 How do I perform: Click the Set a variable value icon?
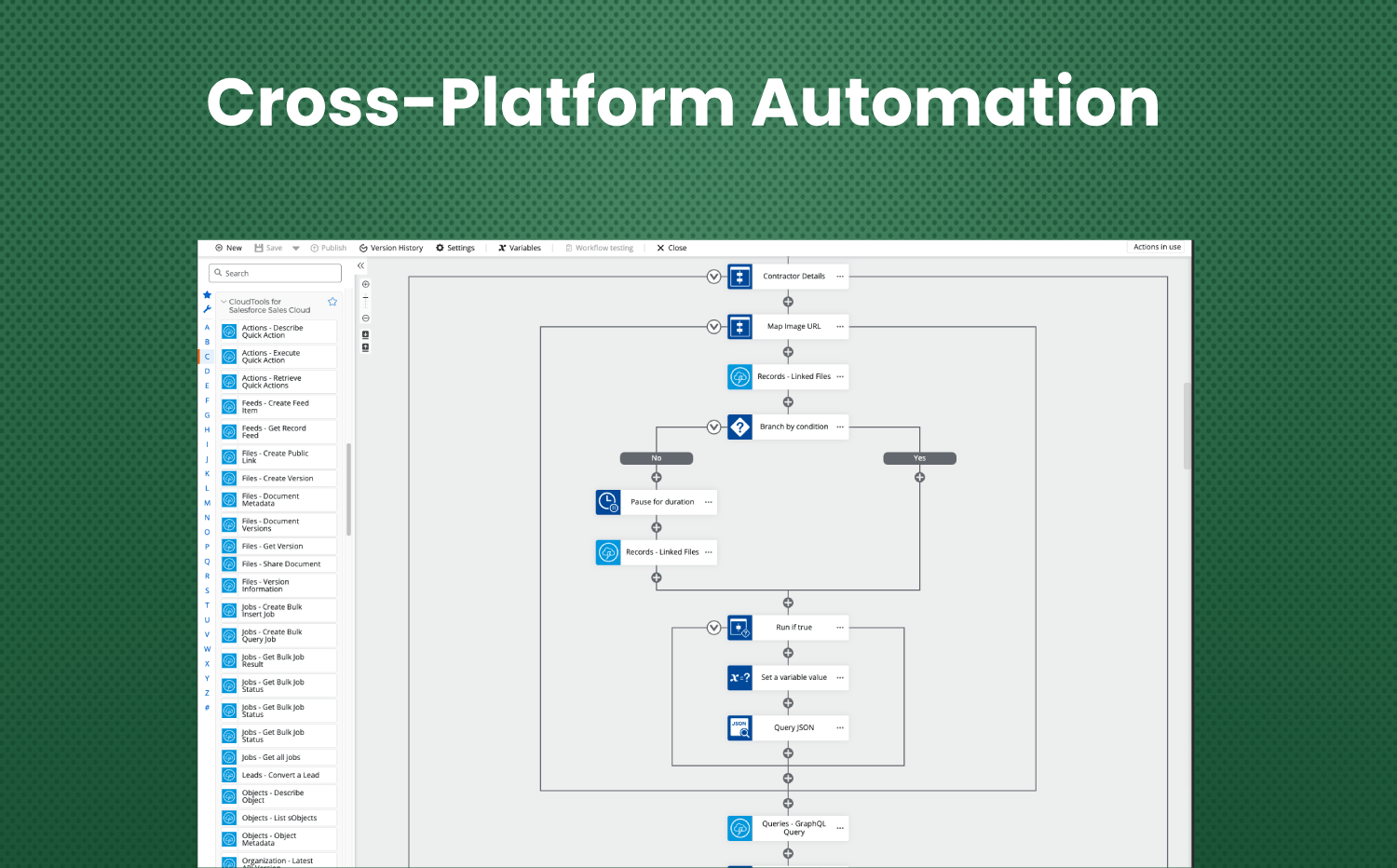click(x=739, y=677)
